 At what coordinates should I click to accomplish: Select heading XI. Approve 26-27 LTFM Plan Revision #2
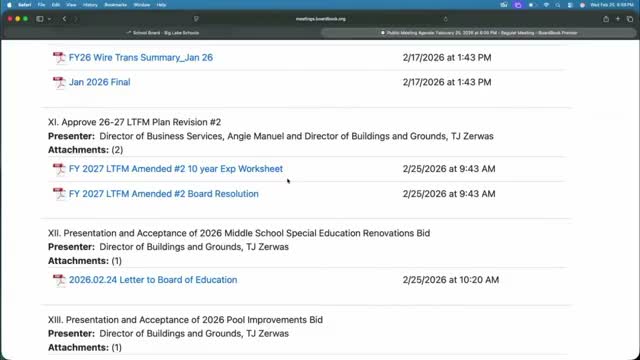point(135,122)
